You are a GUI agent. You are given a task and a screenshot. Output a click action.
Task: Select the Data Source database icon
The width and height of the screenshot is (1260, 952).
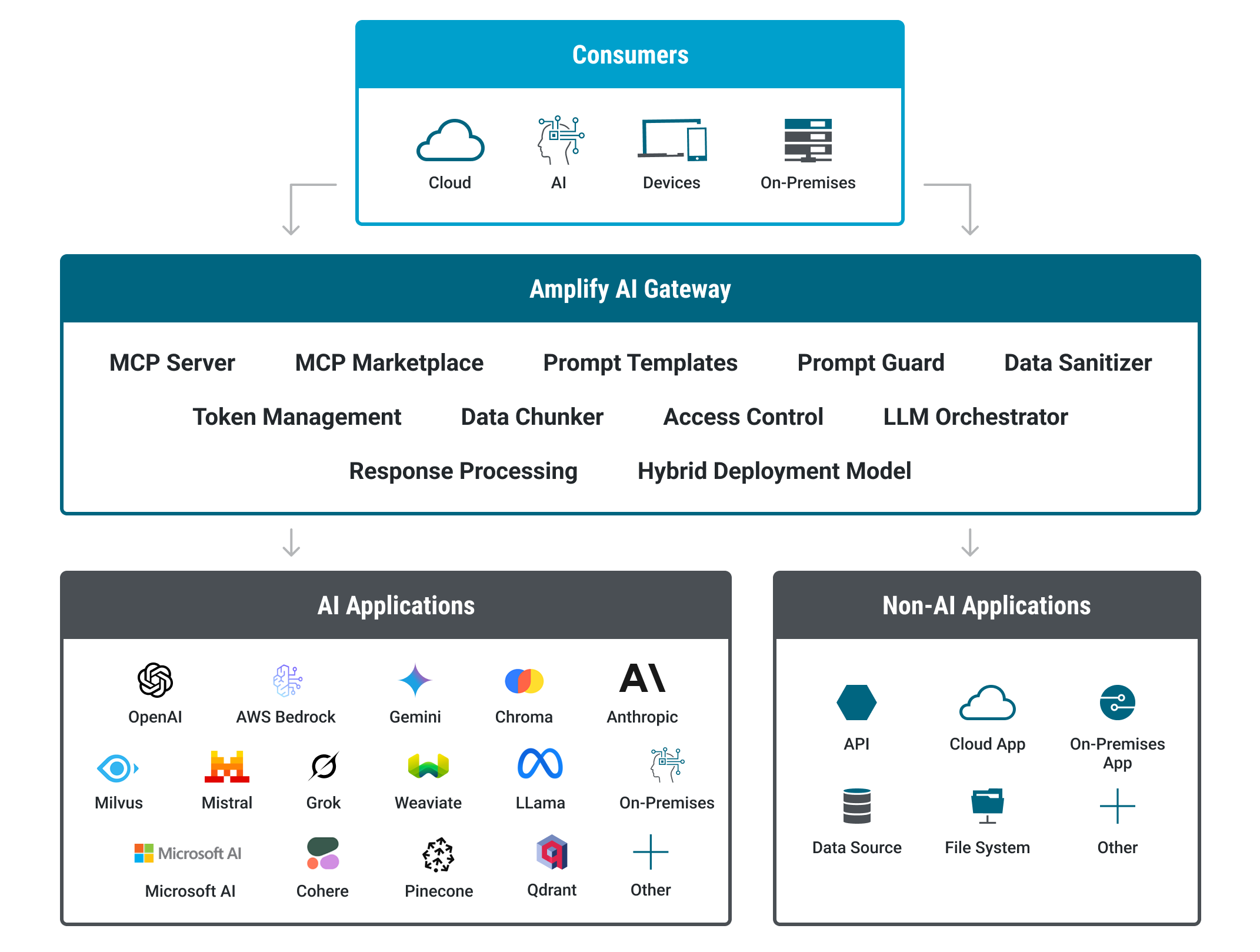[856, 805]
